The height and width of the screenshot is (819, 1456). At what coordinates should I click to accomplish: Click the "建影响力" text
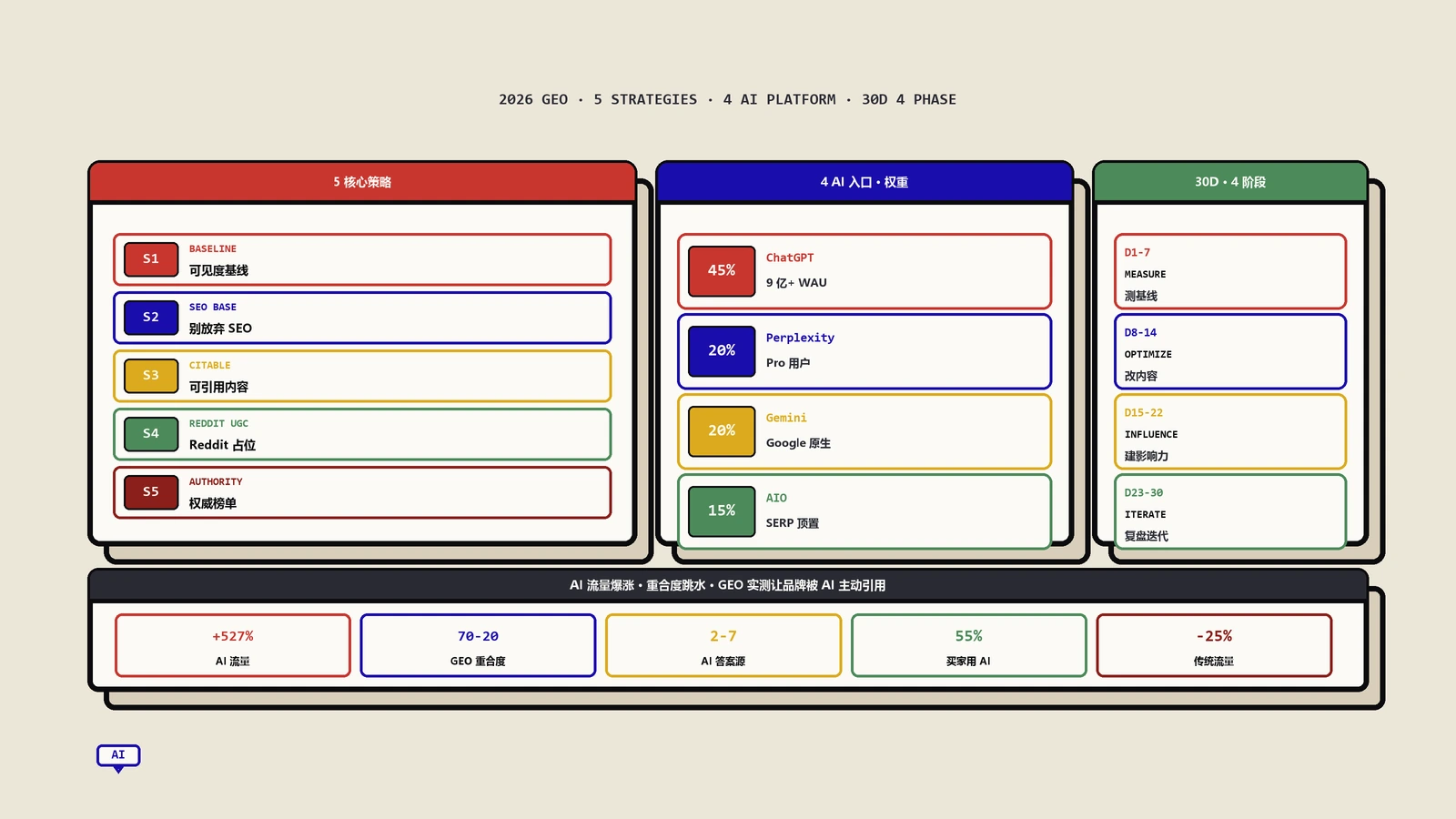click(1147, 457)
